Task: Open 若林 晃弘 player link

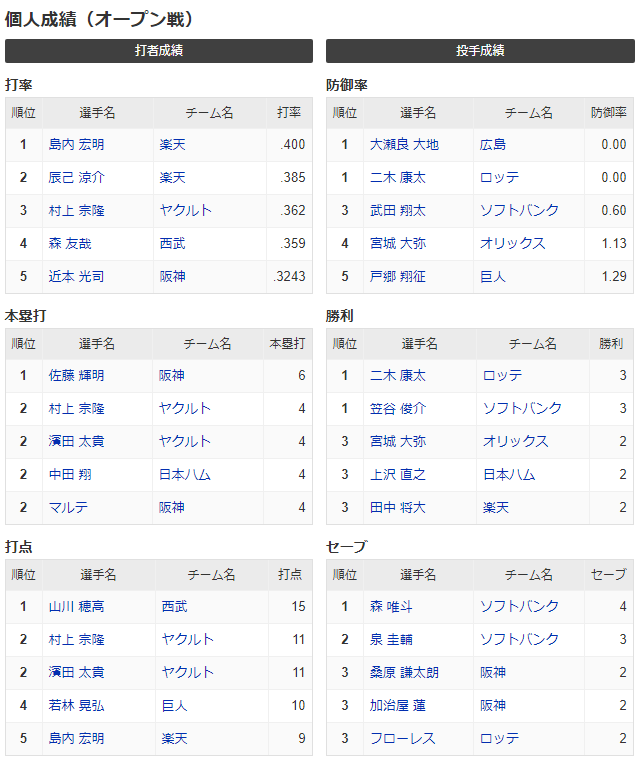Action: click(x=76, y=706)
